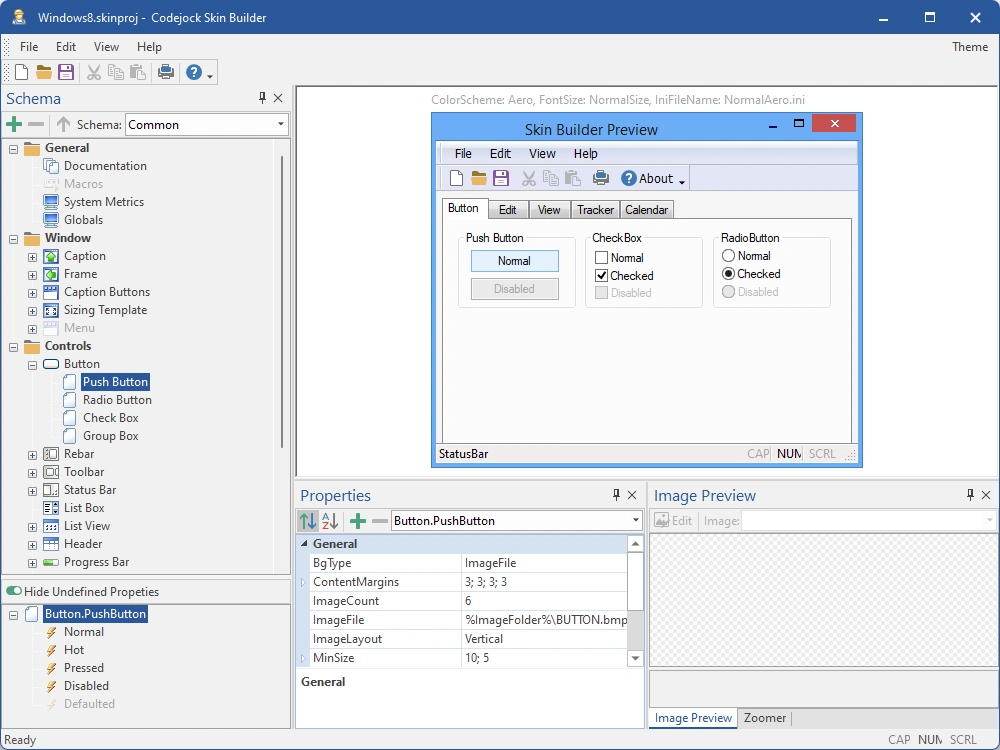Select Radio Button in the schema tree

[x=117, y=400]
